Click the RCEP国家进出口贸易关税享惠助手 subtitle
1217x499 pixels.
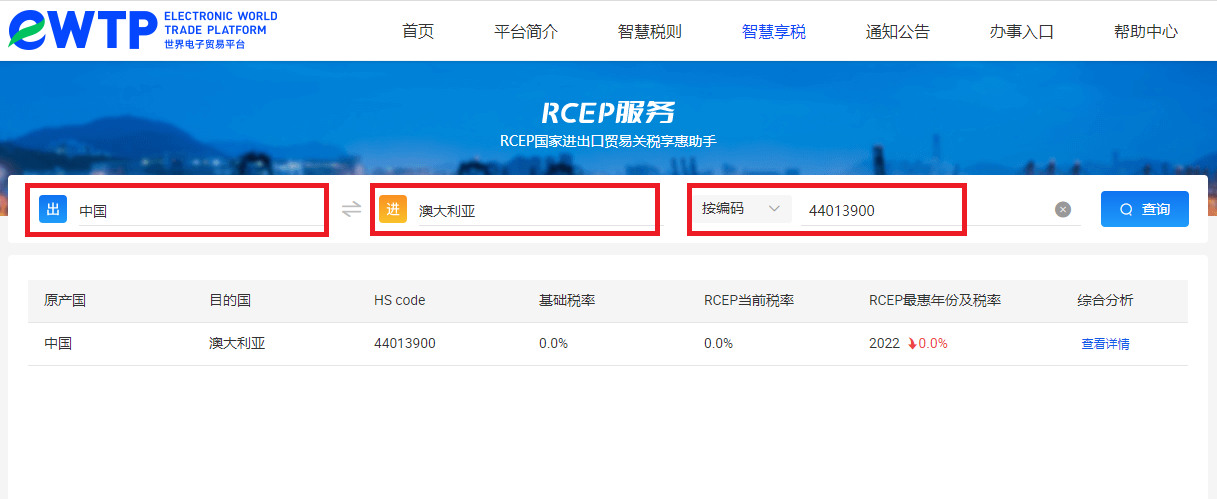point(608,141)
